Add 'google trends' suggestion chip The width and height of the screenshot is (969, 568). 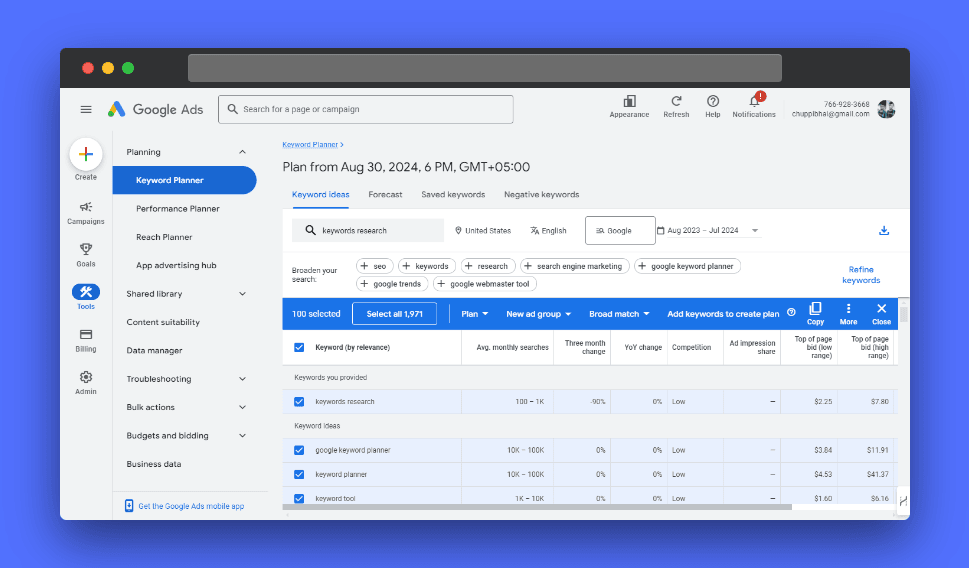(x=392, y=284)
